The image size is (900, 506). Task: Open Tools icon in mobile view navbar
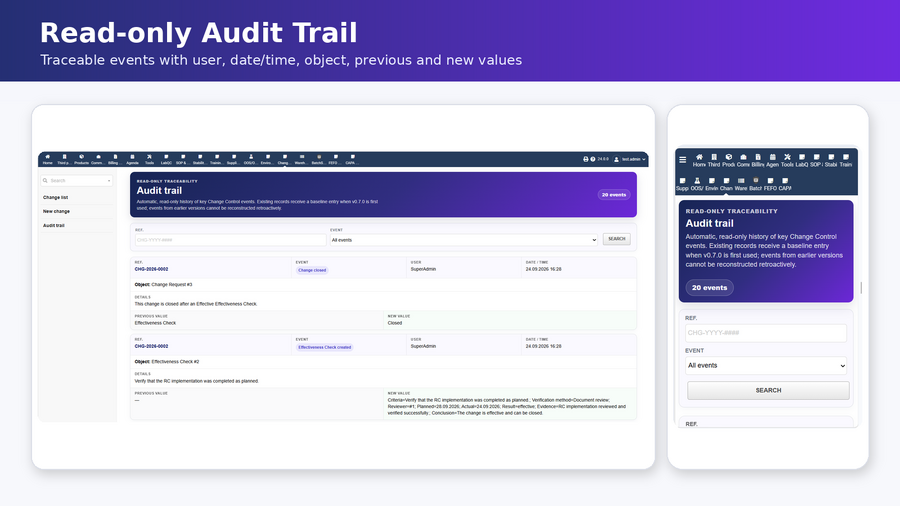pyautogui.click(x=787, y=160)
